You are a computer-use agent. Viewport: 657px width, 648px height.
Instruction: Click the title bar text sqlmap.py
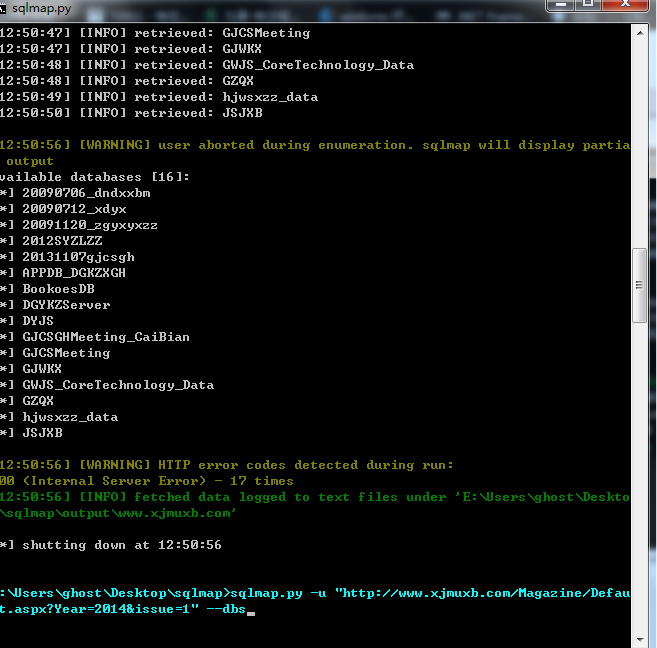point(41,8)
